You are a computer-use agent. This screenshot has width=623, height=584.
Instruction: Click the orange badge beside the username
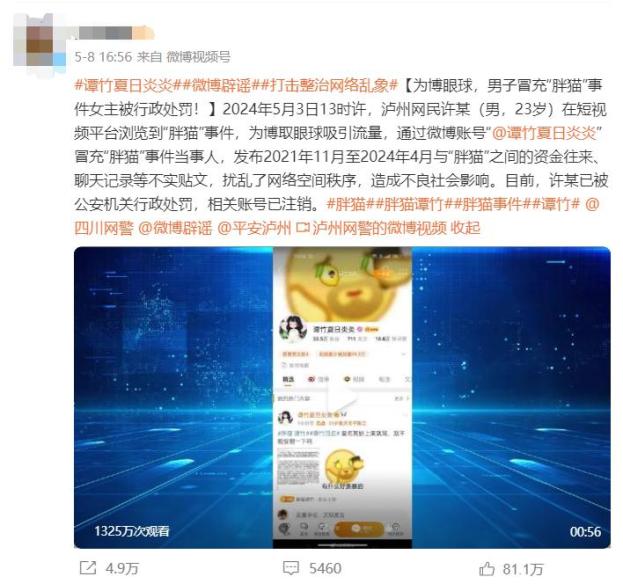pyautogui.click(x=143, y=33)
